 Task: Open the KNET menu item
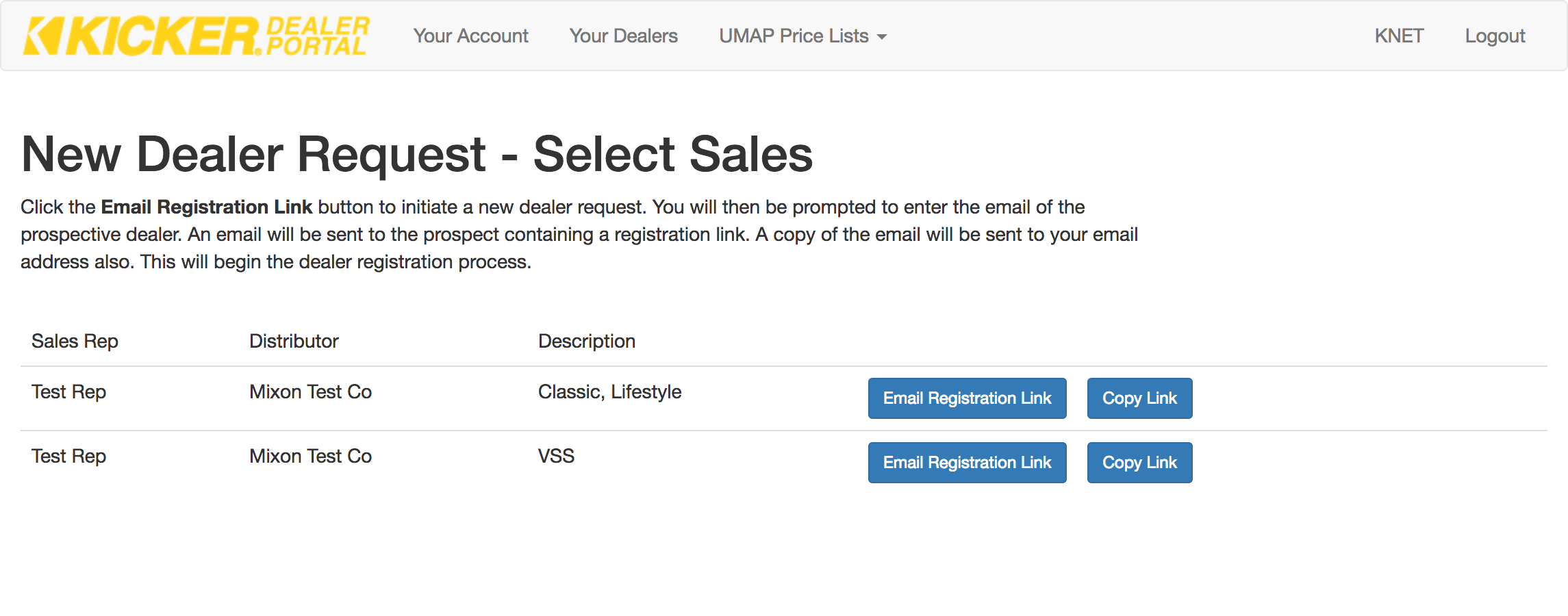point(1399,36)
